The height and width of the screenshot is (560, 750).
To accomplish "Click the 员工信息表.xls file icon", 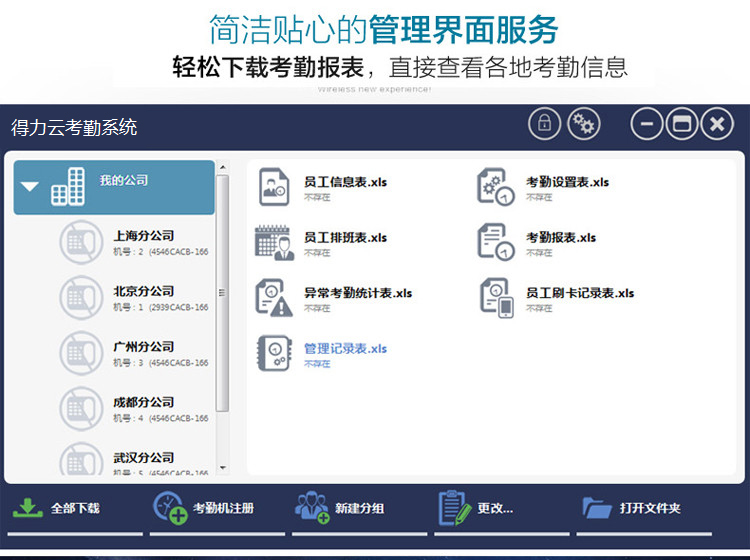I will click(274, 187).
